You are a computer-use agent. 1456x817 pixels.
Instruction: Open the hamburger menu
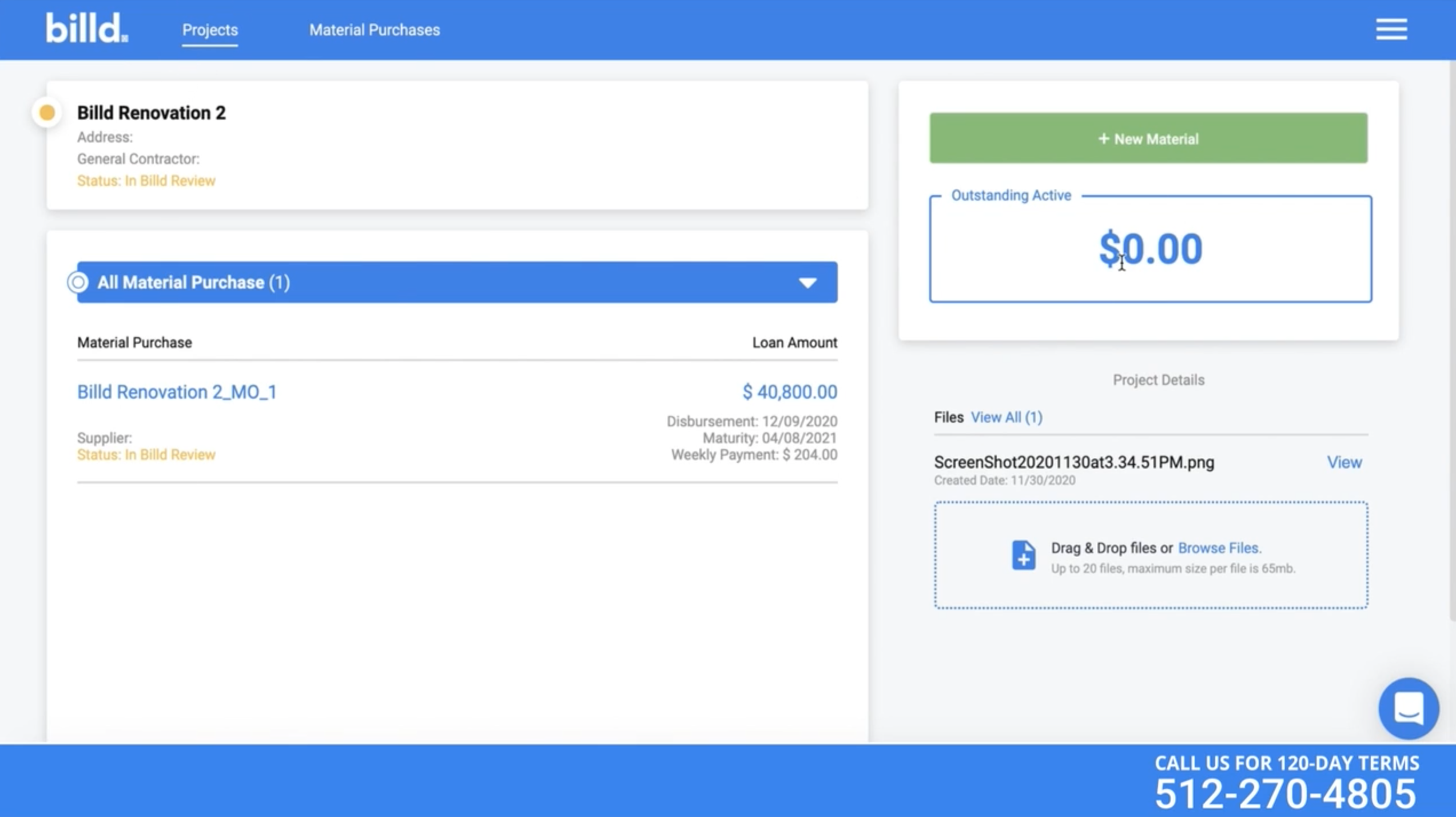click(x=1391, y=29)
